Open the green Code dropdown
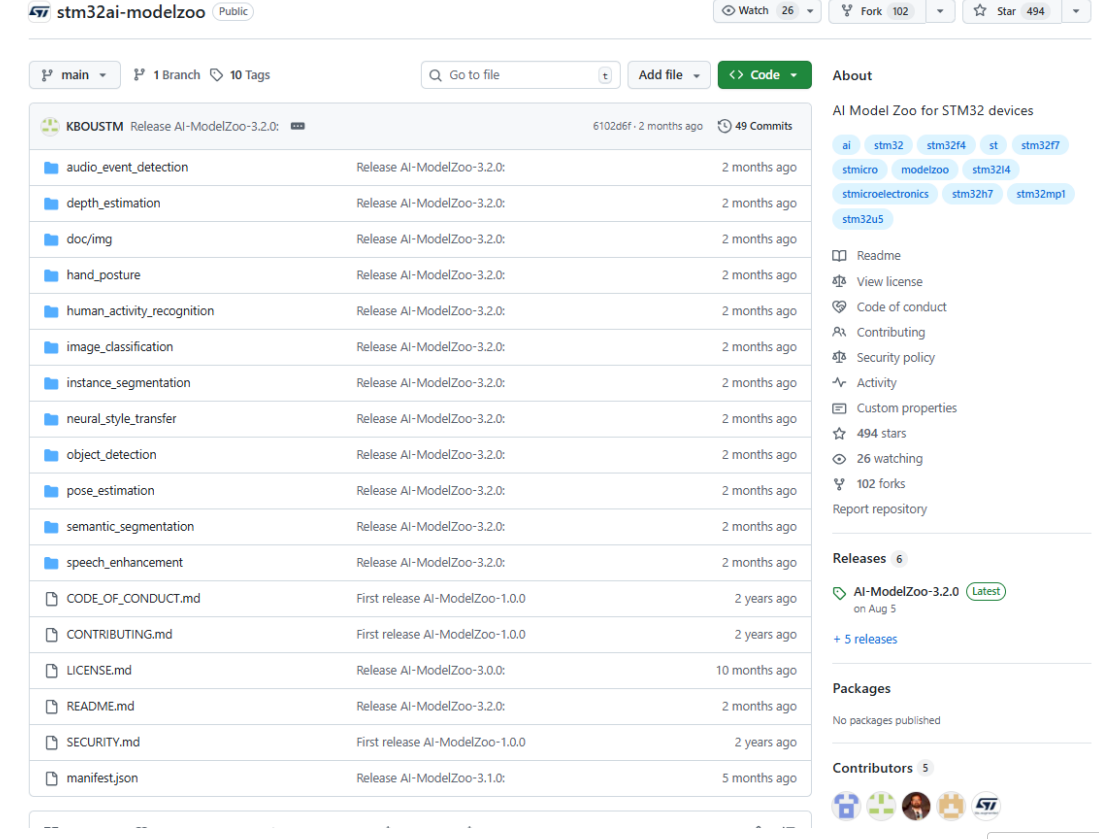The height and width of the screenshot is (839, 1099). 764,75
